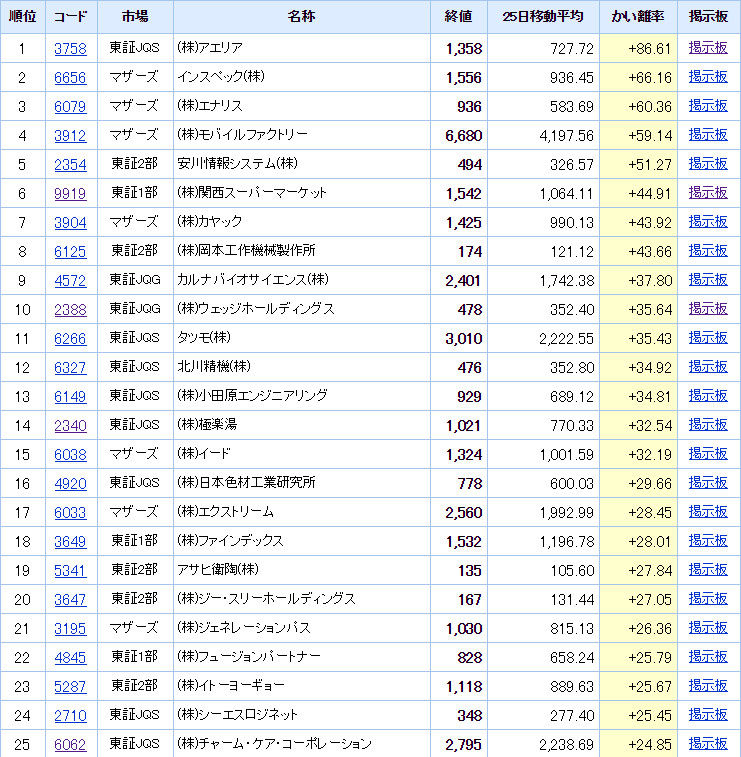Open 掲示板 link for (株)エナリス
This screenshot has height=757, width=741.
click(x=708, y=106)
